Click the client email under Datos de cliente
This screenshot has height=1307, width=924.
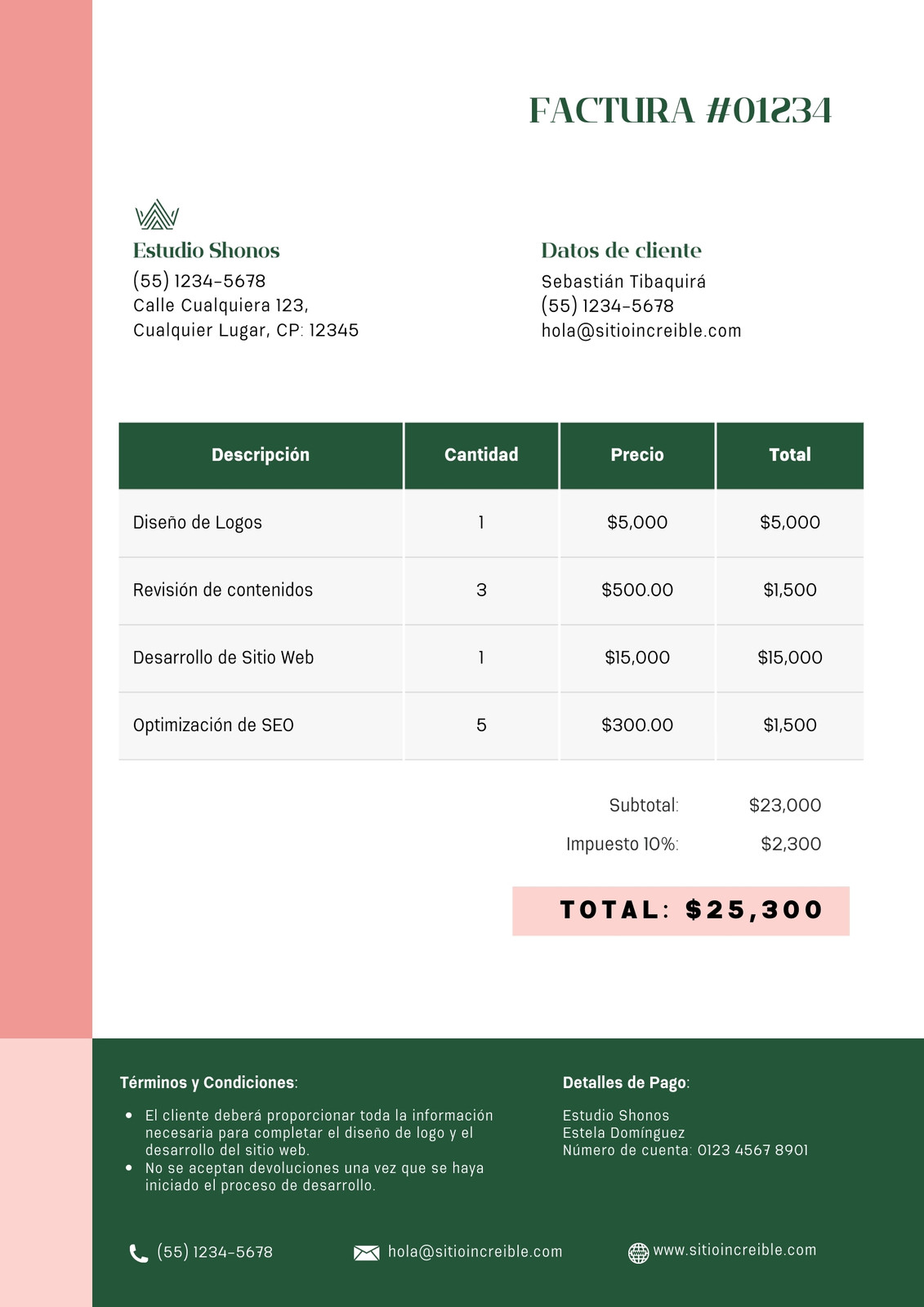[x=641, y=331]
